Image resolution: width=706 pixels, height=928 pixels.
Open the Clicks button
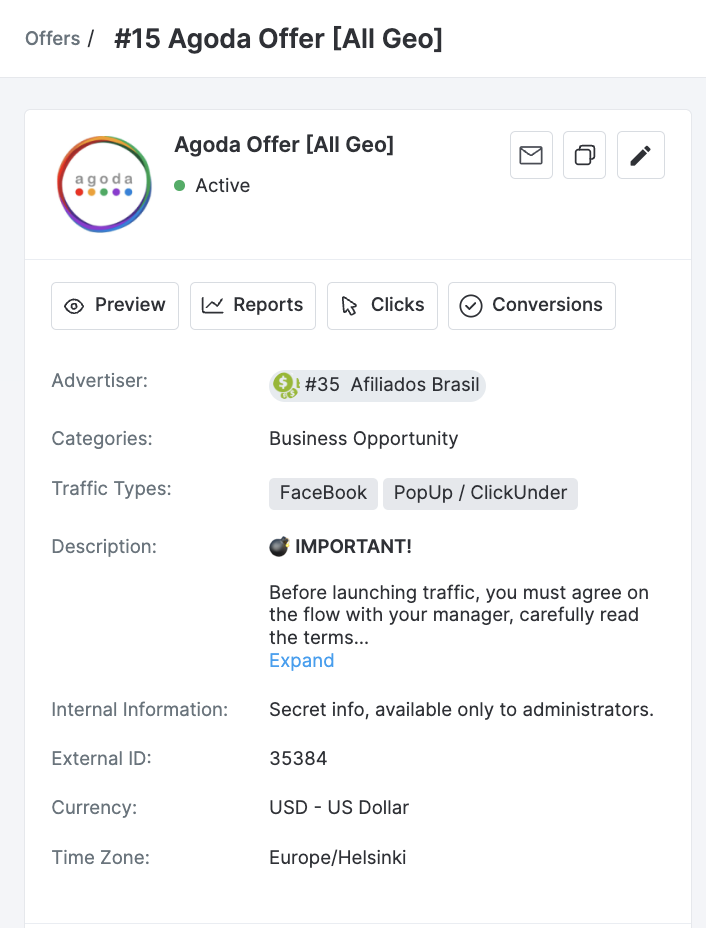pyautogui.click(x=382, y=305)
